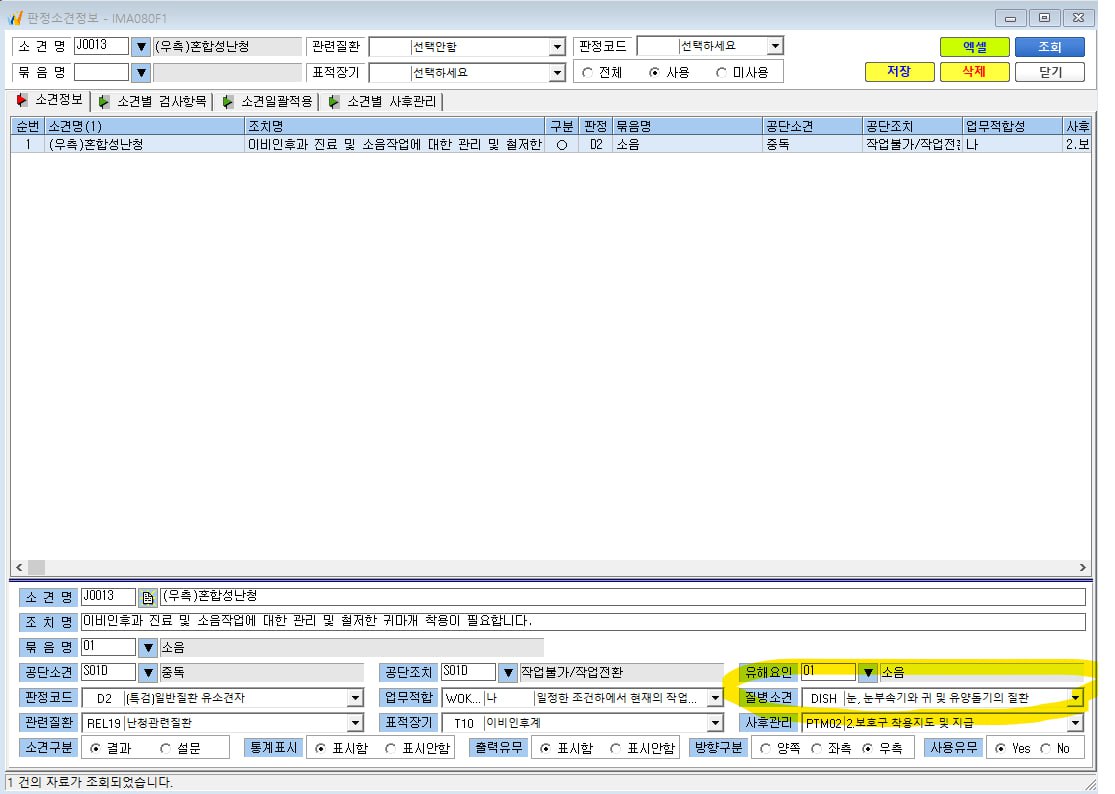Screen dimensions: 1115x794
Task: Choose 좌측 for 방향구분
Action: tap(816, 749)
